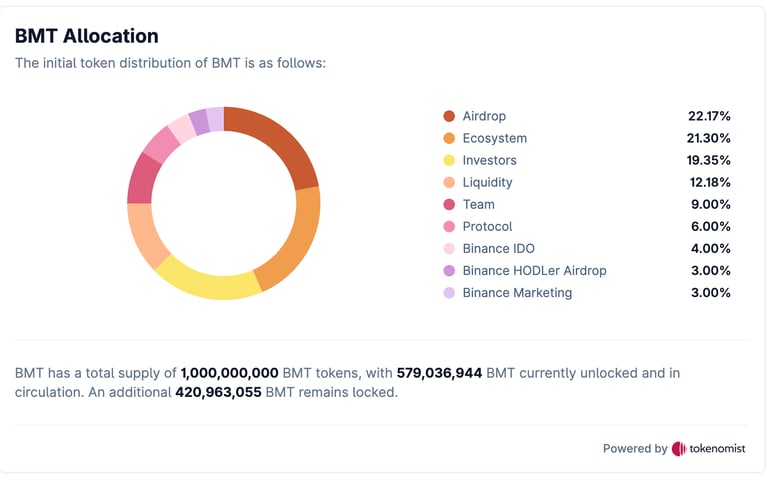Click the Ecosystem legend label
Screen dimensions: 768x478
point(494,138)
